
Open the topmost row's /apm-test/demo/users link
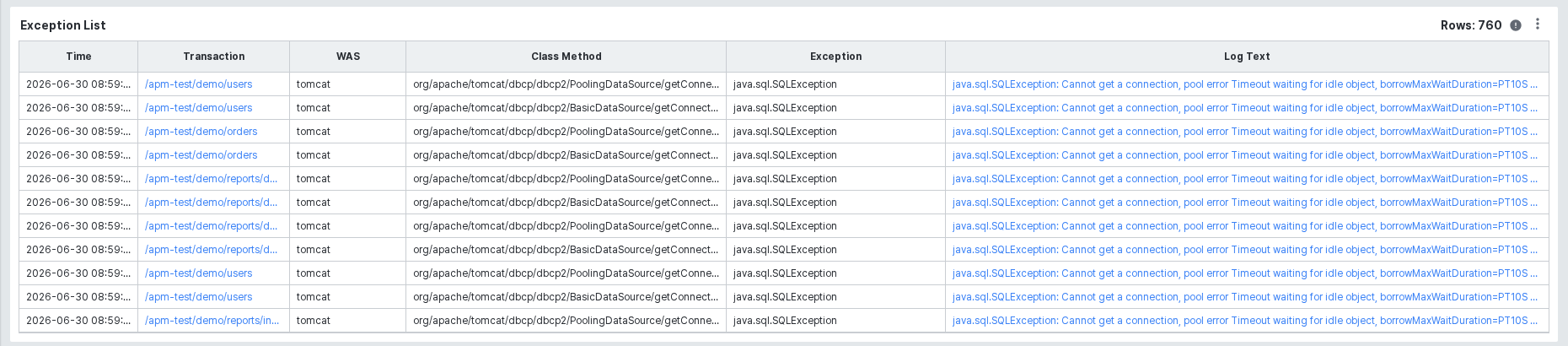tap(199, 84)
